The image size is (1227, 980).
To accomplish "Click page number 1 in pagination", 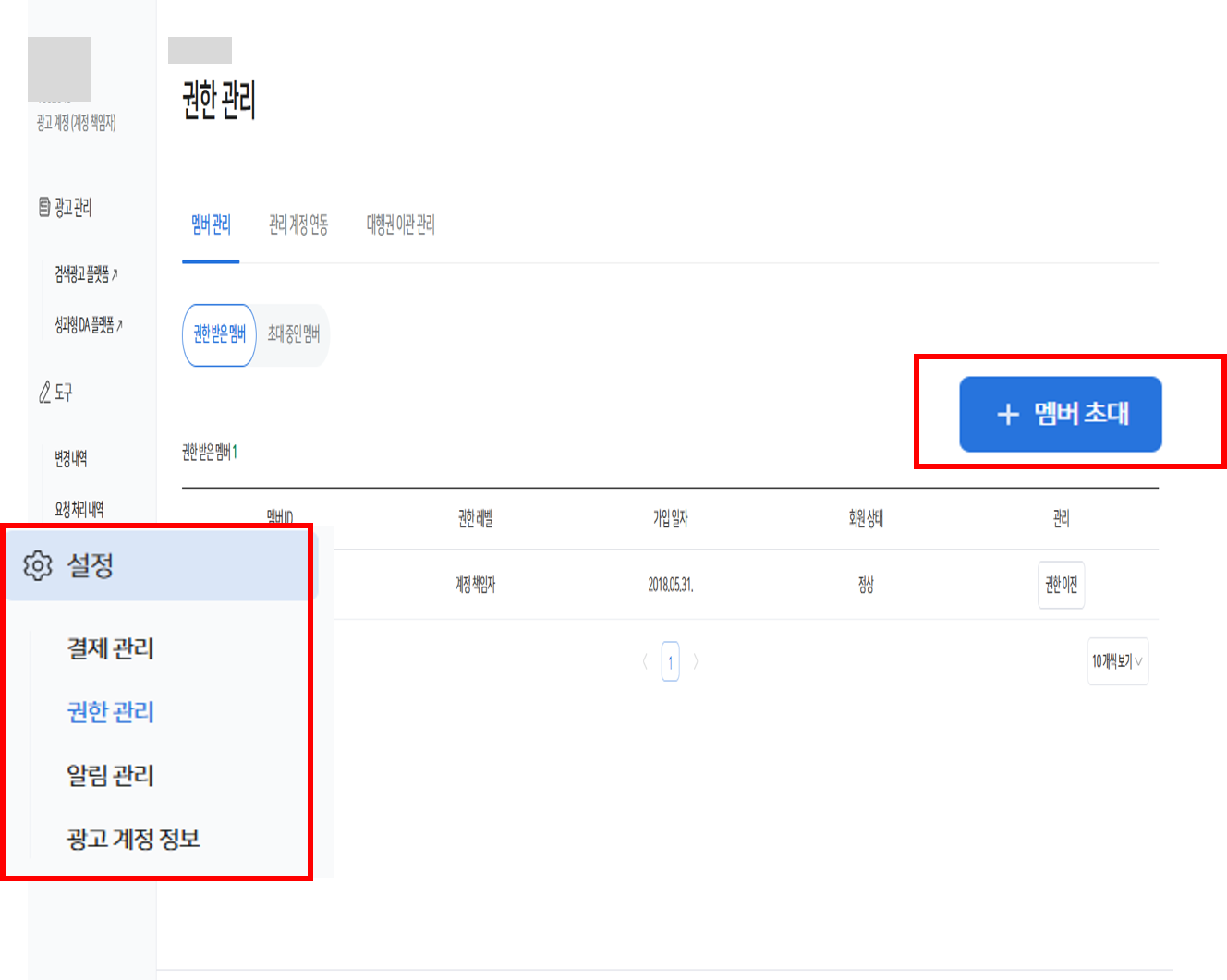I will [671, 661].
